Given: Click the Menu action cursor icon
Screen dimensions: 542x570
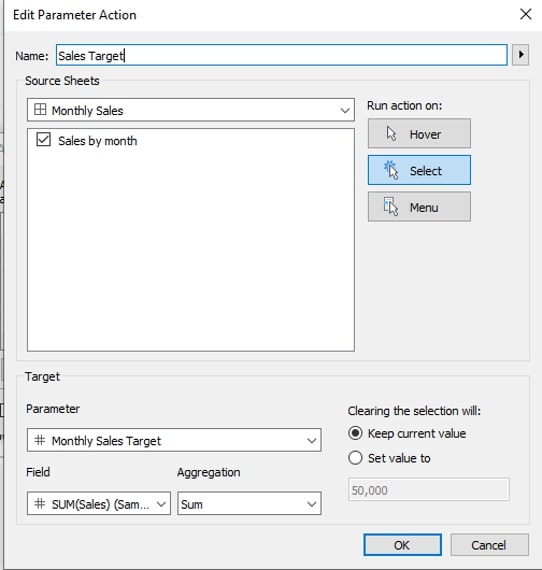Looking at the screenshot, I should coord(391,206).
